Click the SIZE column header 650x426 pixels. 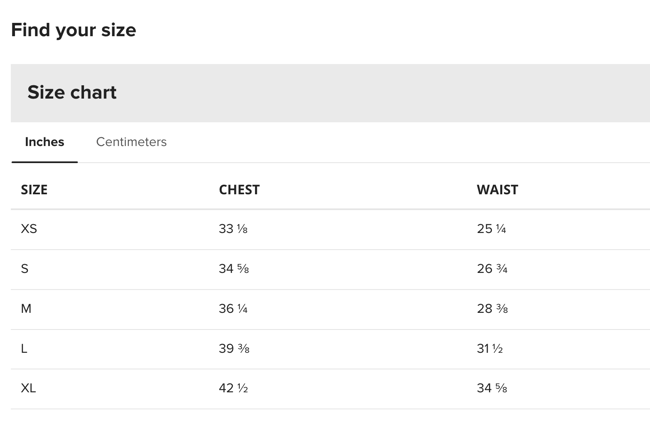(x=34, y=189)
